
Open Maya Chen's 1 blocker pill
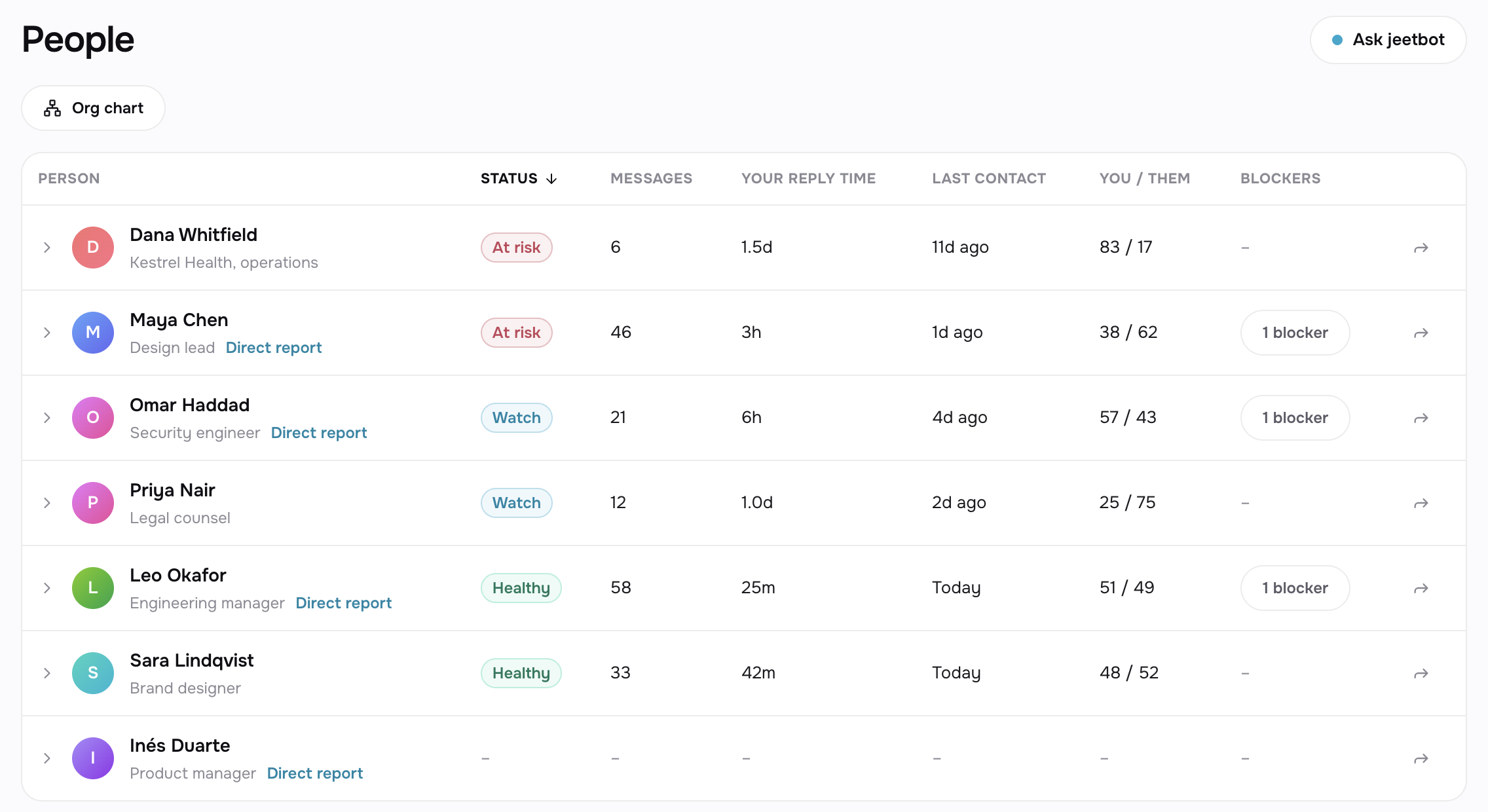1295,333
